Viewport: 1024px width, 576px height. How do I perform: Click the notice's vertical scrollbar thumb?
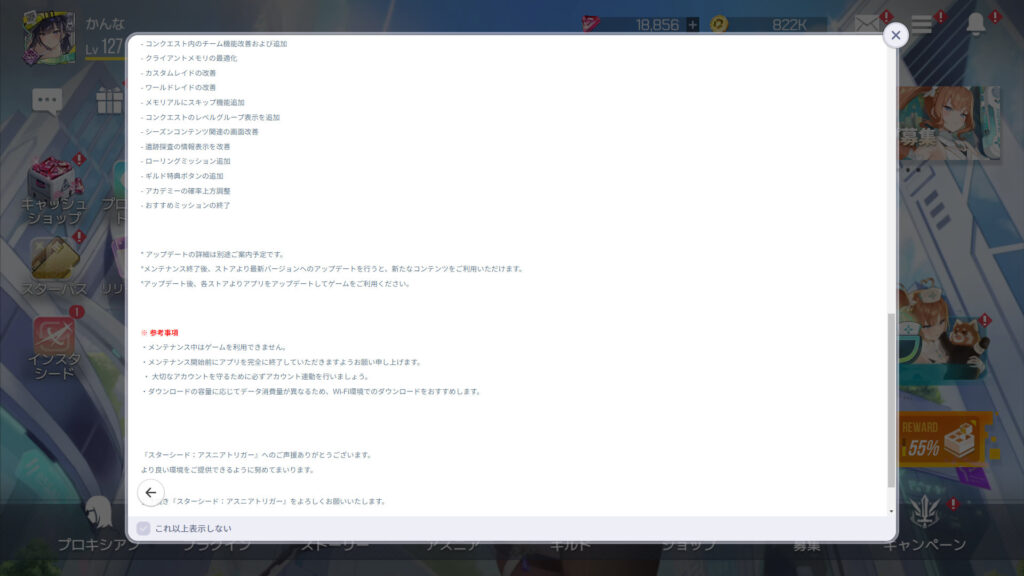[x=891, y=400]
